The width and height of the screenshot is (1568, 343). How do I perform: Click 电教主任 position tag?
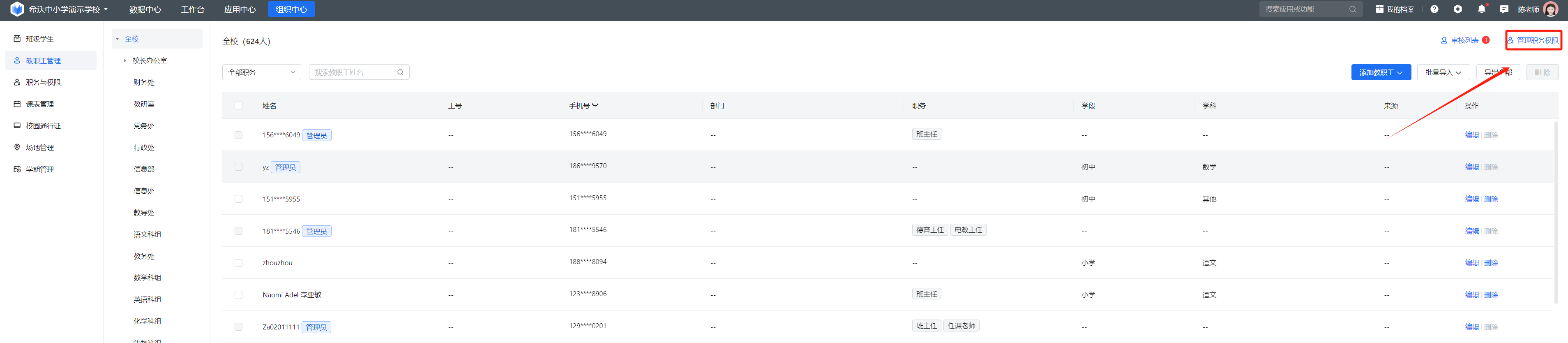tap(968, 229)
